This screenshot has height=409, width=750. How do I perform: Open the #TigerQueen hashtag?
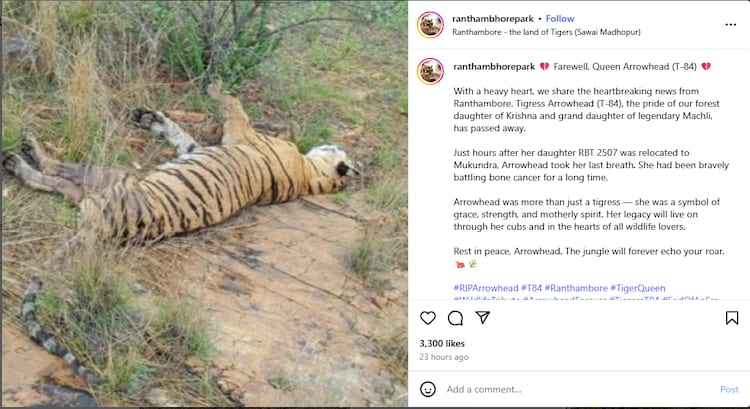pos(642,288)
